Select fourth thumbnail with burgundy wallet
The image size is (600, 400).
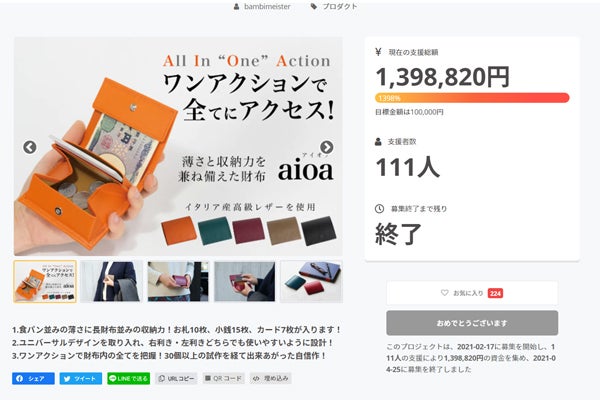pyautogui.click(x=245, y=282)
